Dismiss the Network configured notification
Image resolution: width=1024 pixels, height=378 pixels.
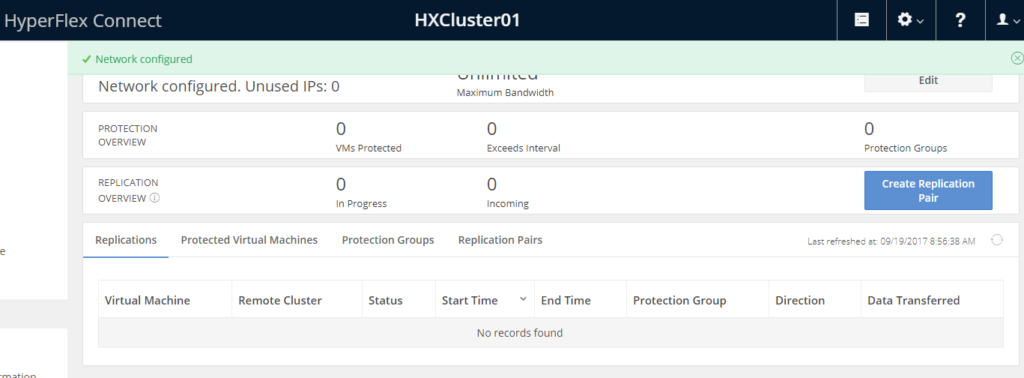coord(1017,58)
